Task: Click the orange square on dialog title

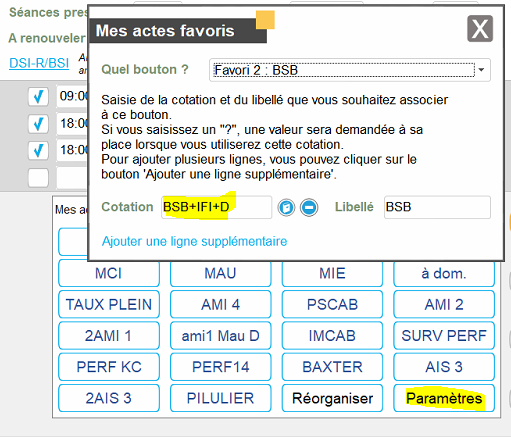Action: (x=265, y=20)
